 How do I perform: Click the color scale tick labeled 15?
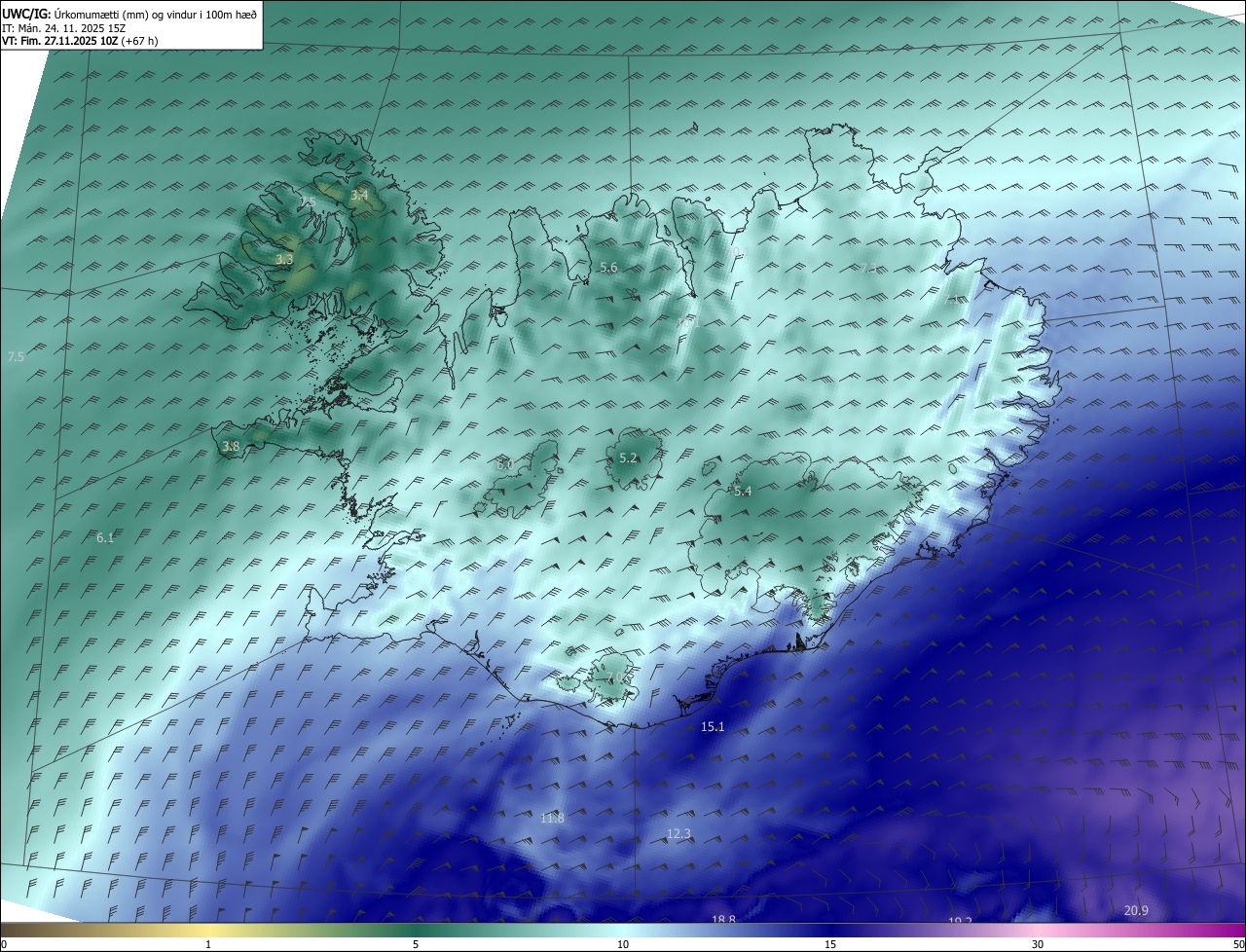point(830,944)
